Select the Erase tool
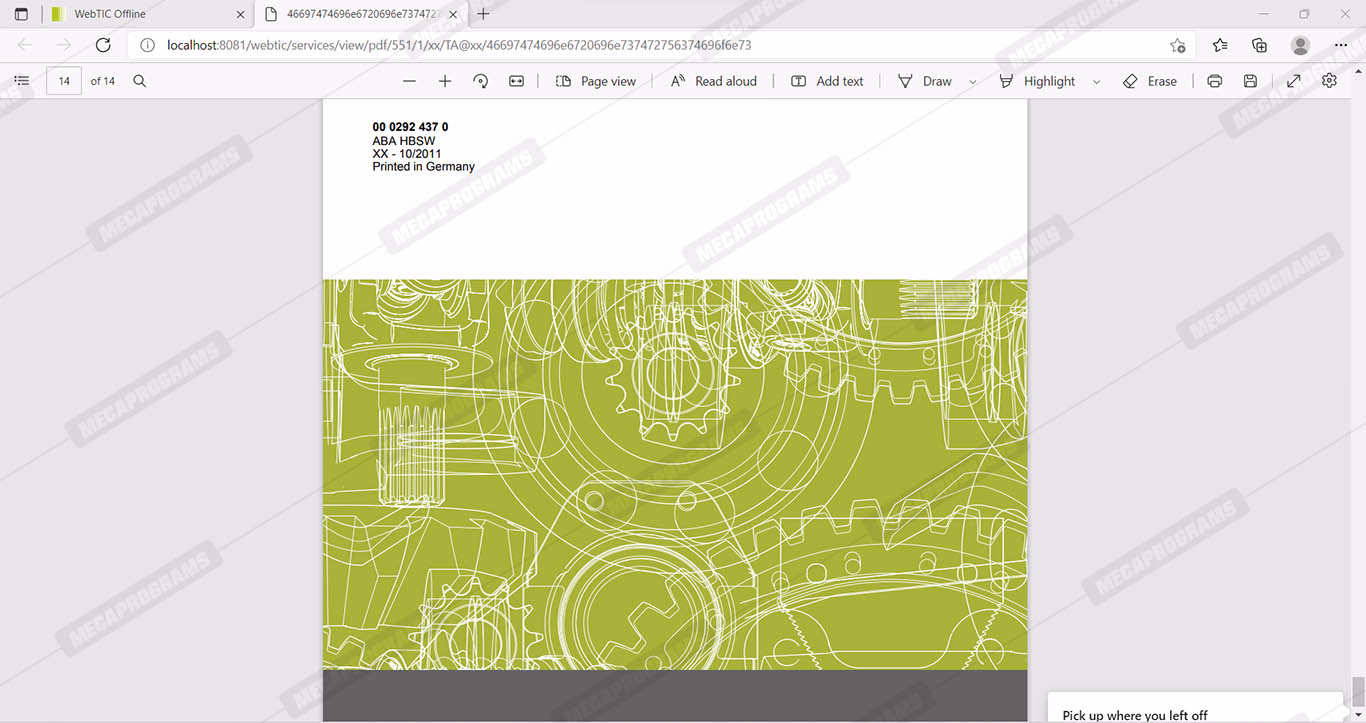The width and height of the screenshot is (1366, 723). pos(1150,81)
